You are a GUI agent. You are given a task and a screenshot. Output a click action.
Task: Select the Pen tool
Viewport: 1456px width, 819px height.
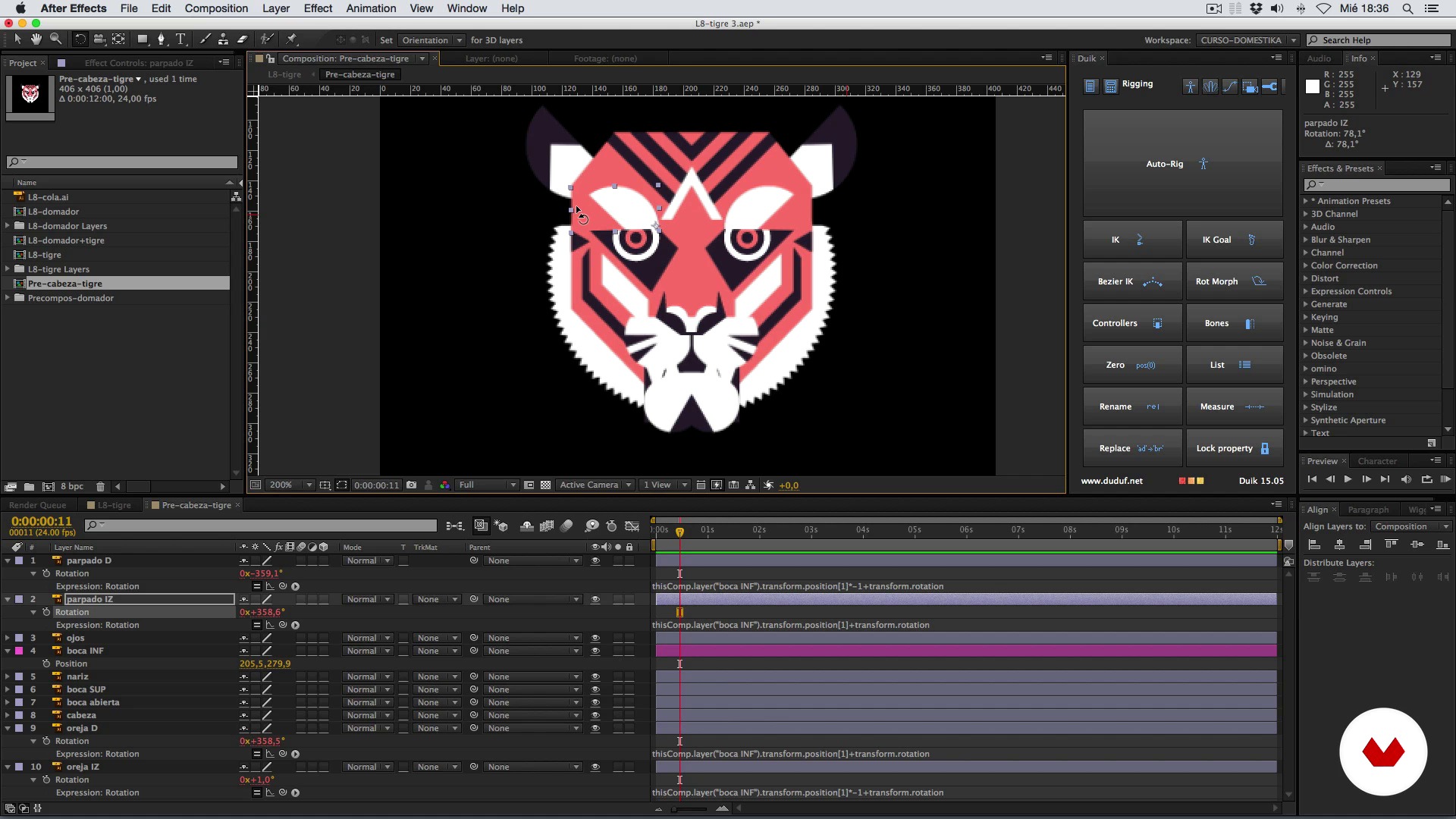pyautogui.click(x=161, y=39)
